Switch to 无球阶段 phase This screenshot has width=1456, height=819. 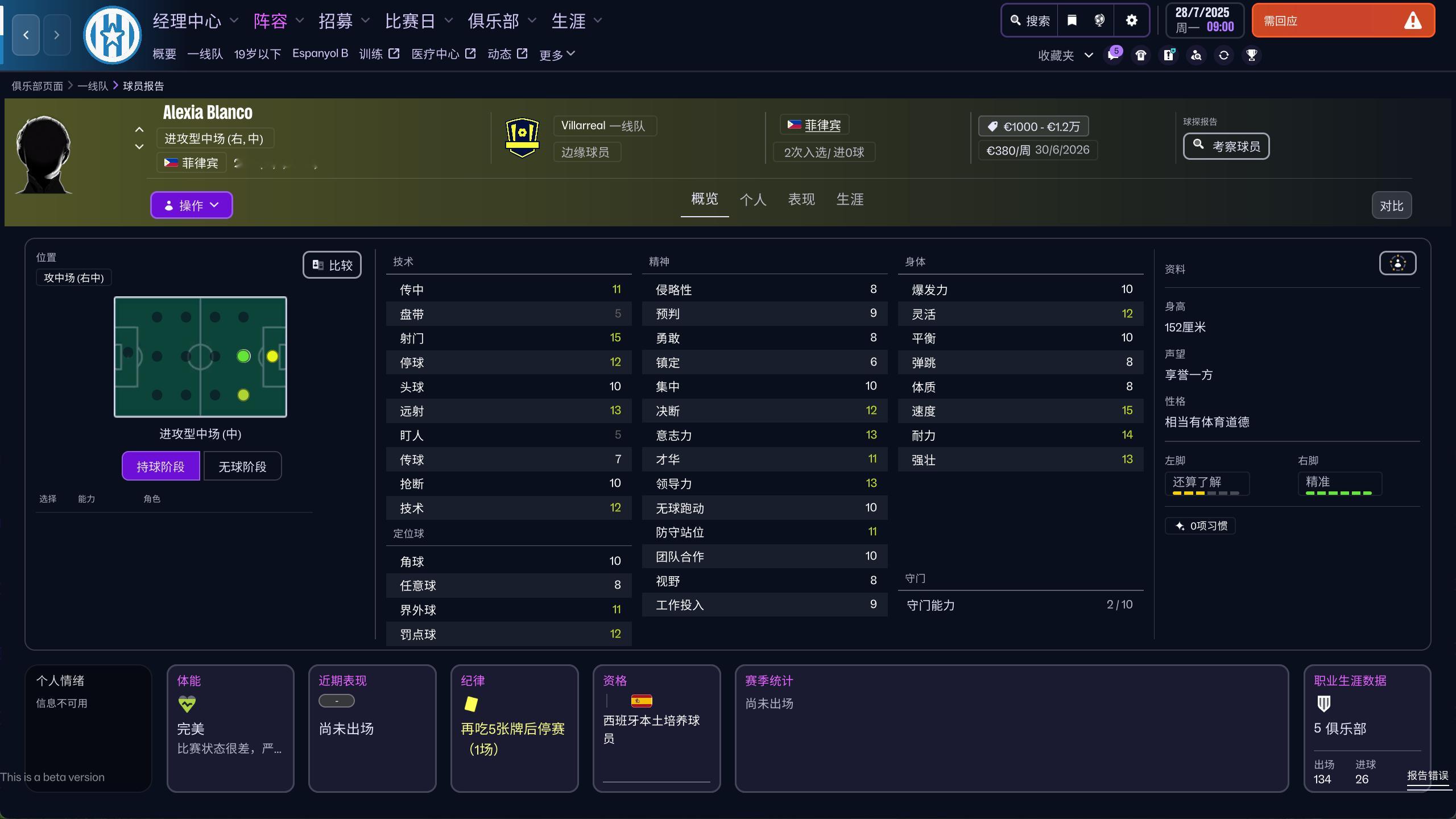(242, 466)
